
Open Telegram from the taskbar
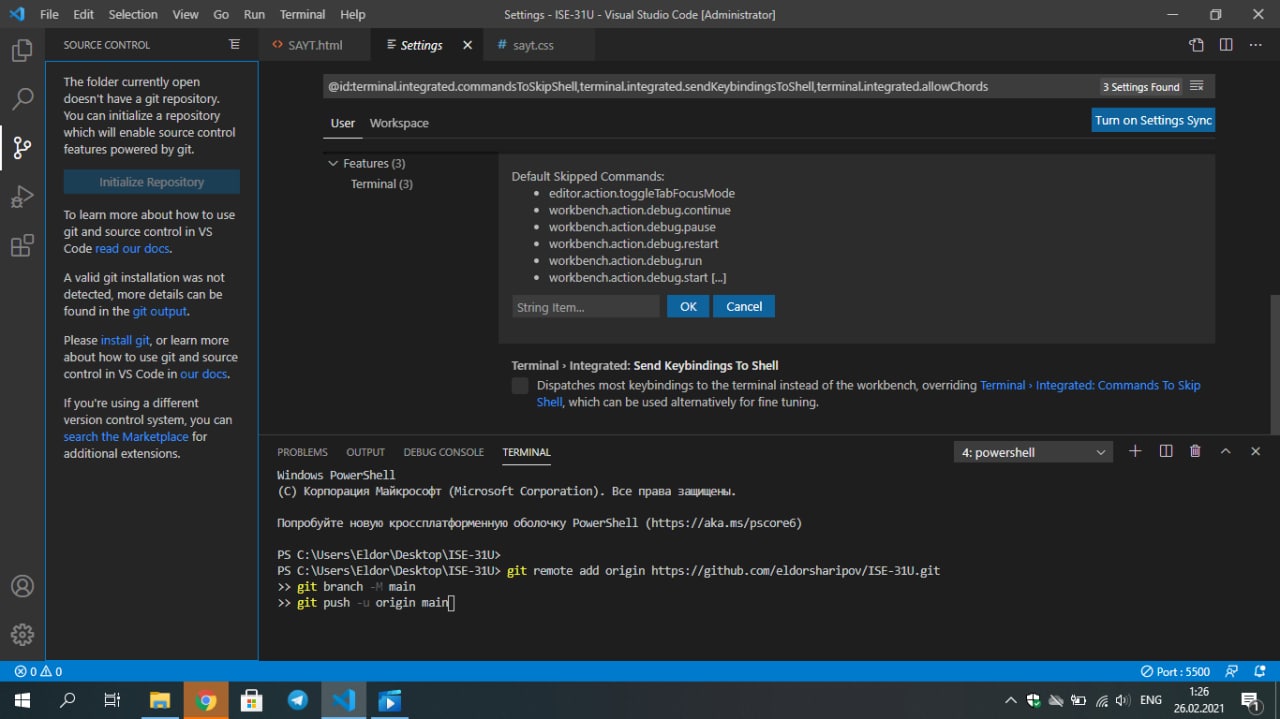click(x=298, y=700)
